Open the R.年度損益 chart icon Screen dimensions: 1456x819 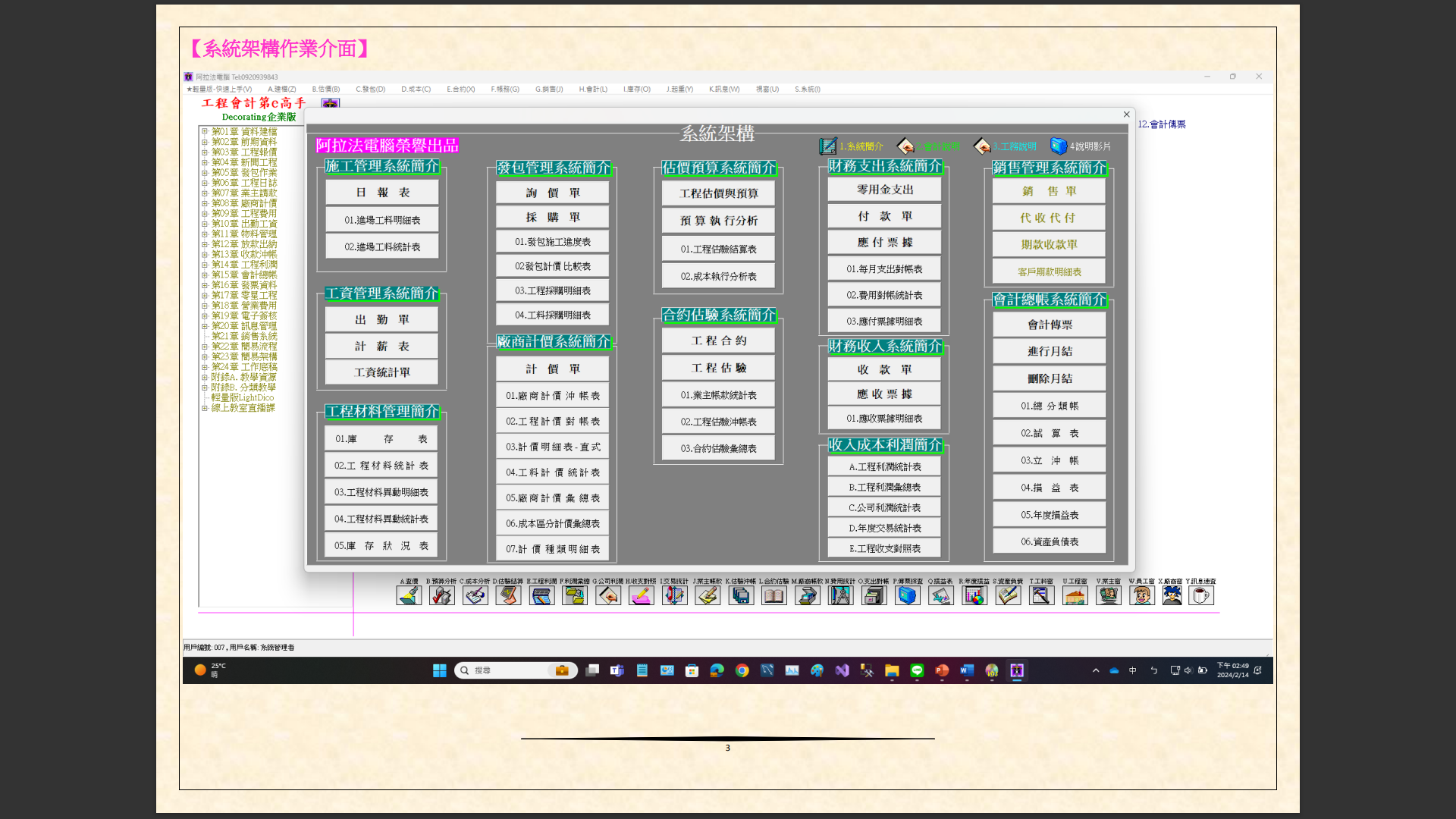pos(974,595)
